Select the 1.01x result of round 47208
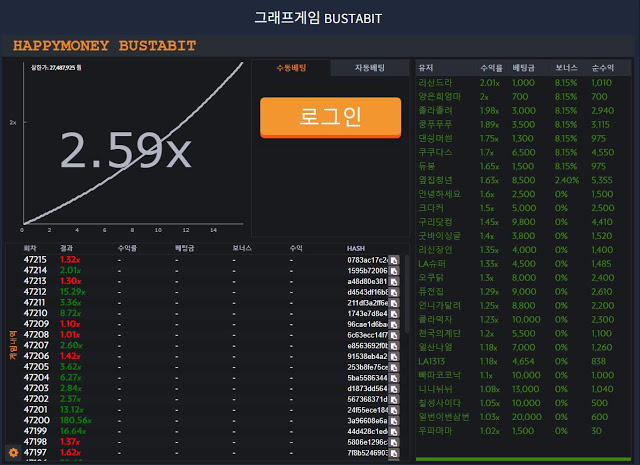The image size is (640, 465). coord(70,335)
